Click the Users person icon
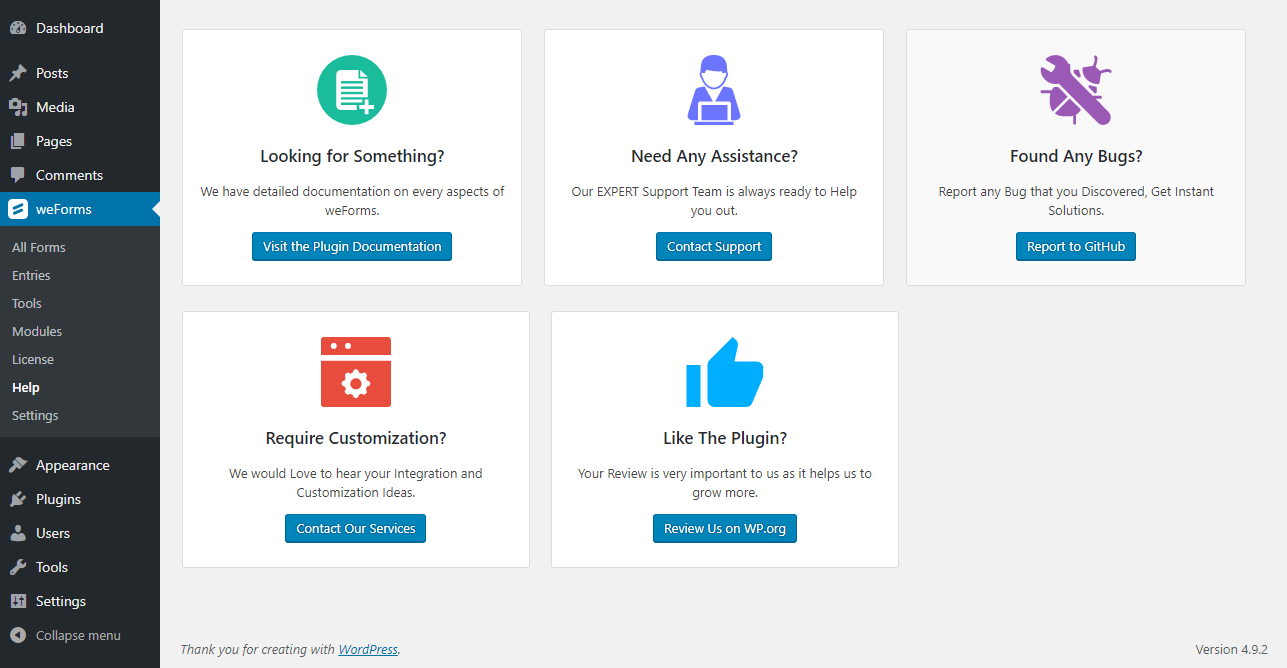This screenshot has width=1287, height=668. [x=18, y=533]
